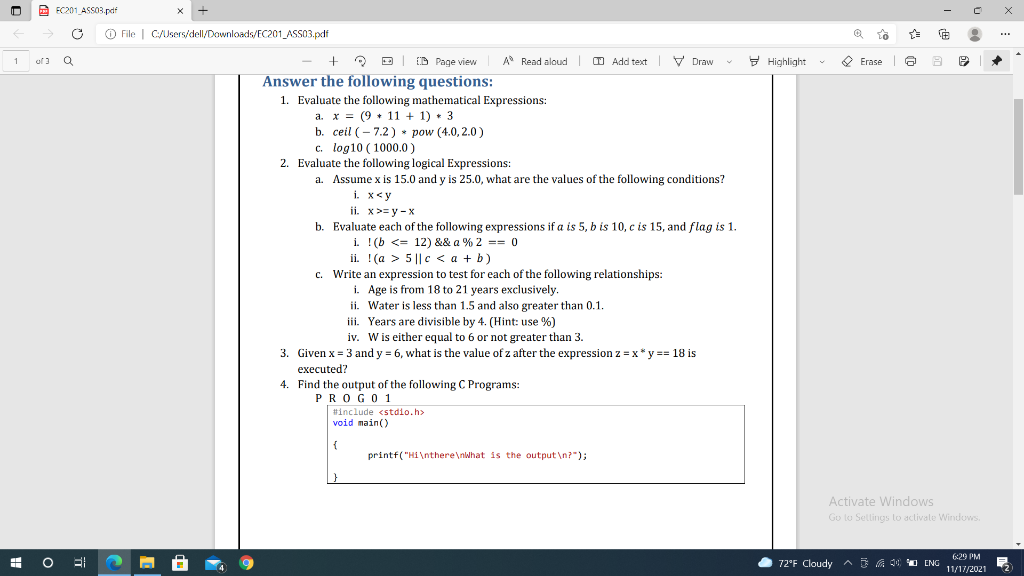Print the PDF document
This screenshot has height=576, width=1024.
coord(910,60)
